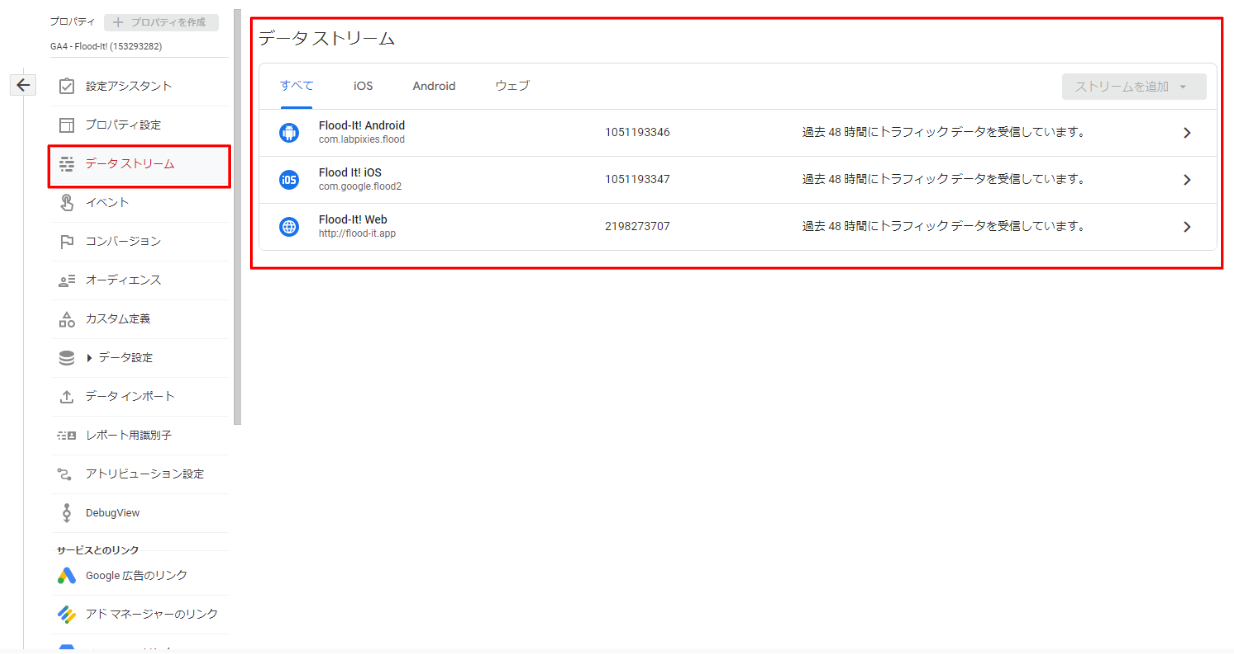This screenshot has width=1234, height=654.
Task: Click Android row traffic status text
Action: coord(943,133)
